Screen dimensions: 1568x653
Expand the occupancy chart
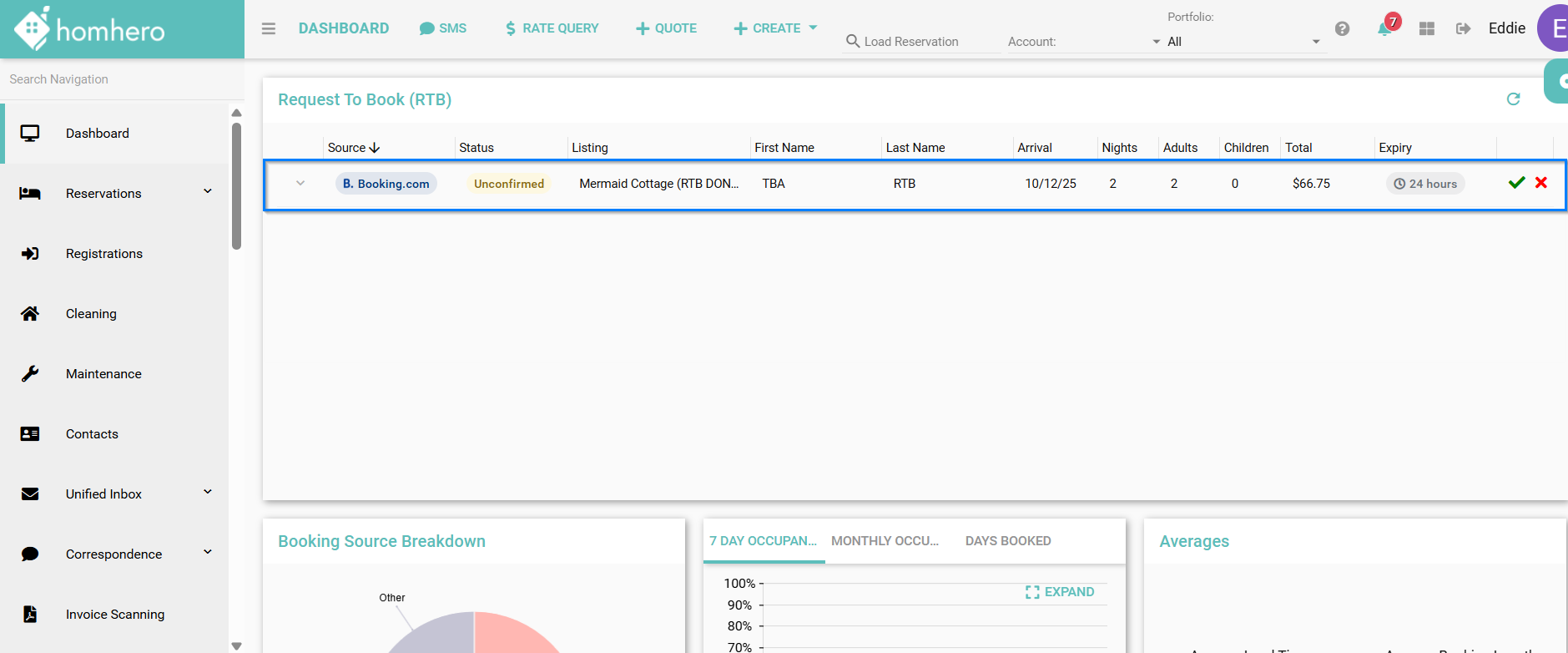(x=1060, y=592)
